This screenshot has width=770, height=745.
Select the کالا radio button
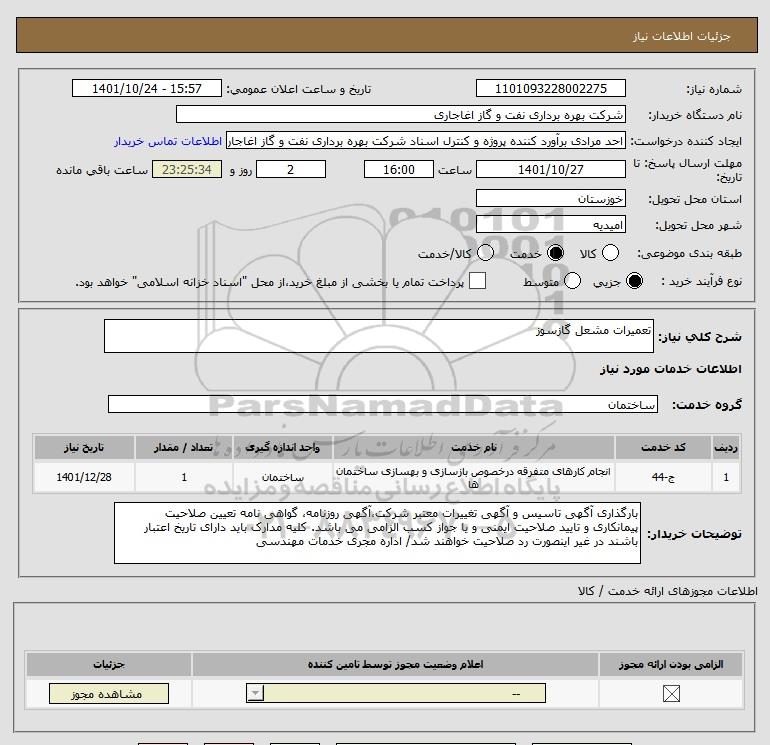coord(610,253)
